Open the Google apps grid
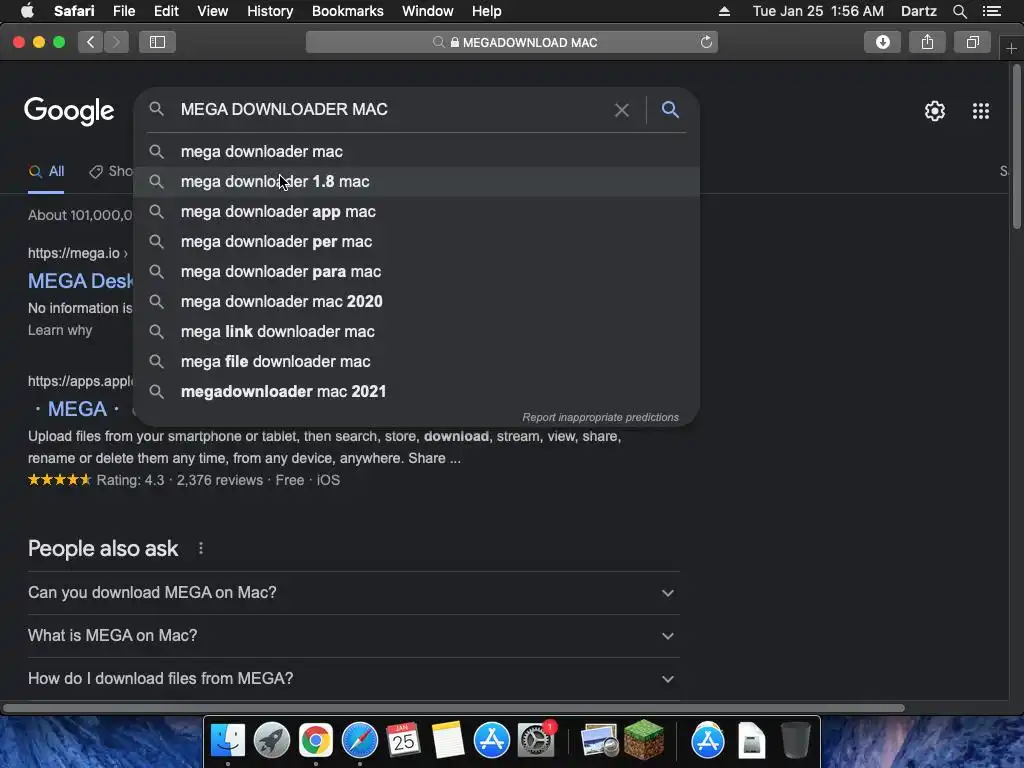The width and height of the screenshot is (1024, 768). 981,111
